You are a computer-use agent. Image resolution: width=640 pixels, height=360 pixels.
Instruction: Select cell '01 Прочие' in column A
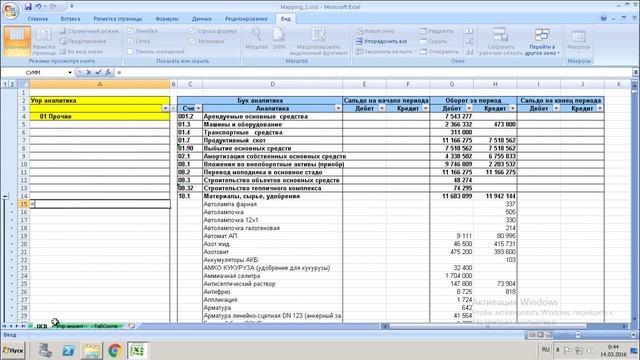coord(100,117)
